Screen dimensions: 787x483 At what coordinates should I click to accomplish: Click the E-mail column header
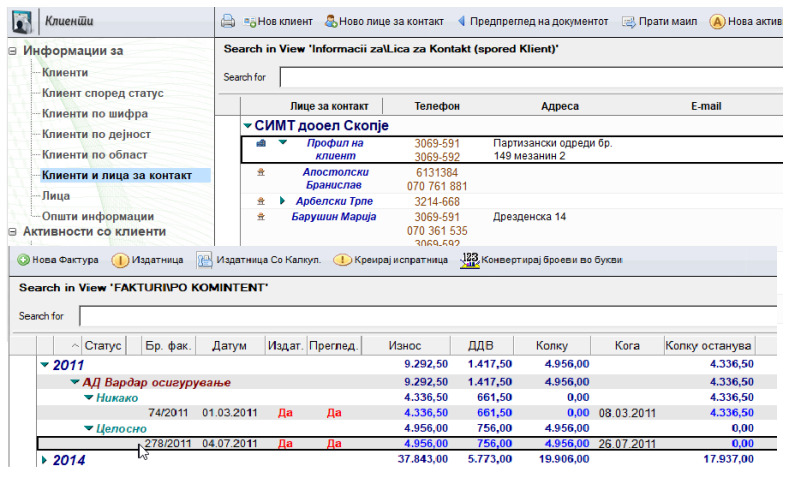pos(706,106)
